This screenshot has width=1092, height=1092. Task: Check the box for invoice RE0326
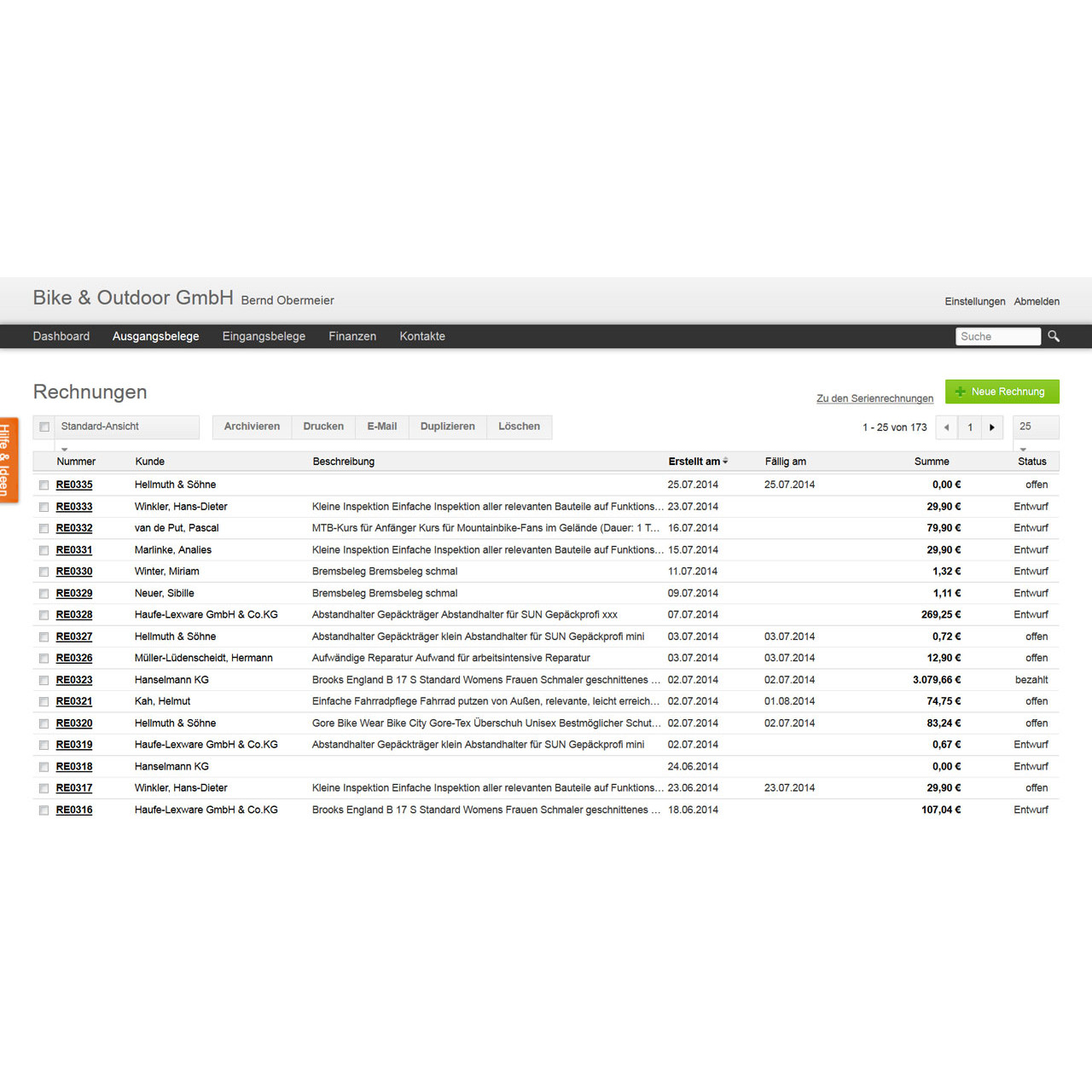(x=44, y=659)
